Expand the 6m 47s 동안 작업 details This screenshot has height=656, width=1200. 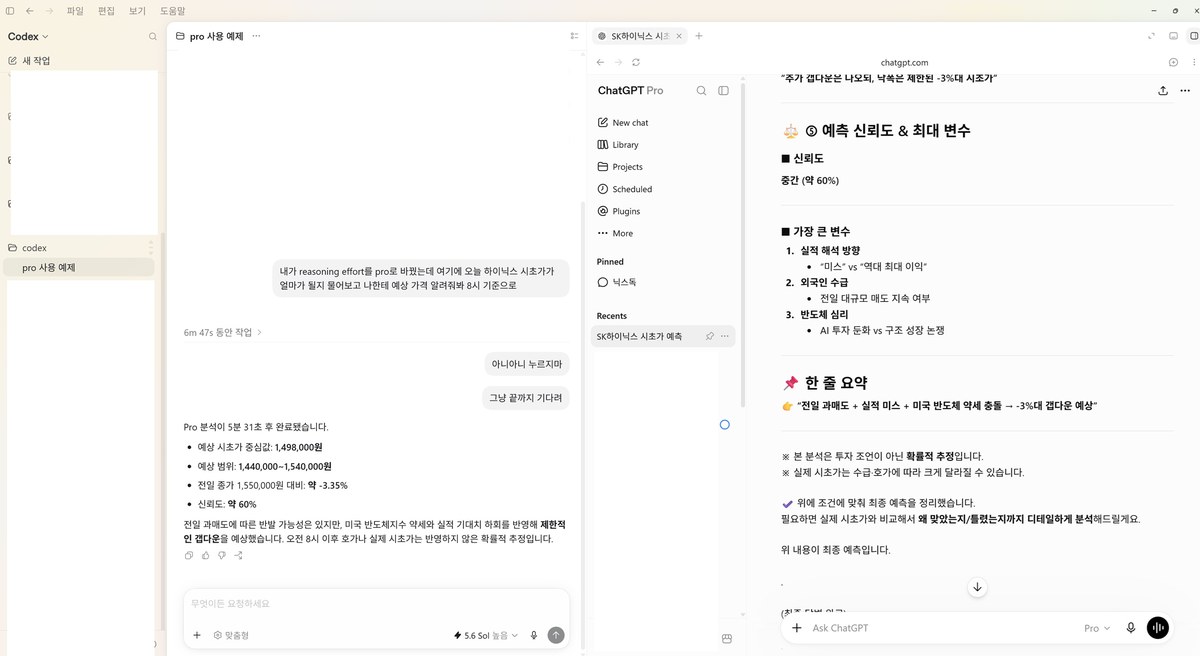[223, 332]
